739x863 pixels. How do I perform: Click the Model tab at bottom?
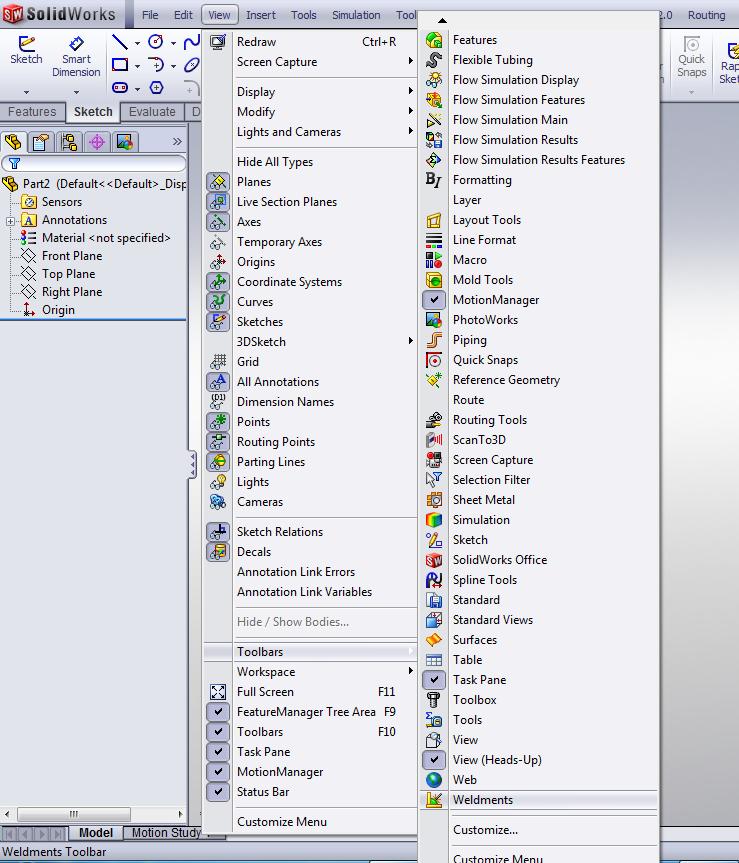point(96,833)
